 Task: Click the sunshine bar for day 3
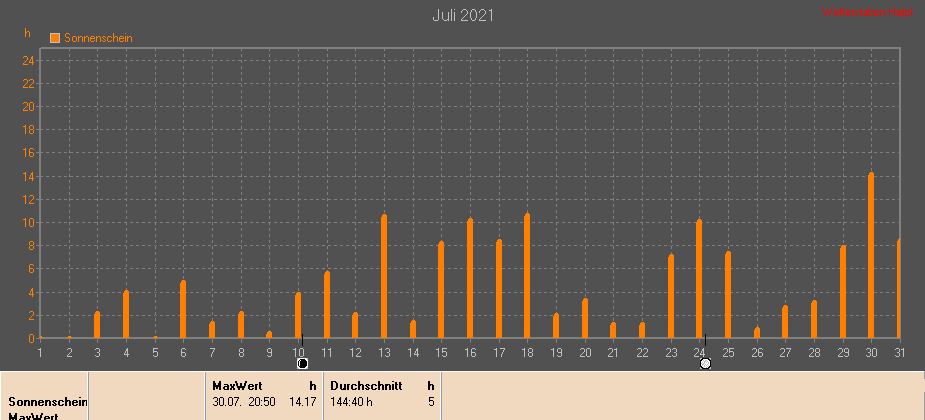97,325
